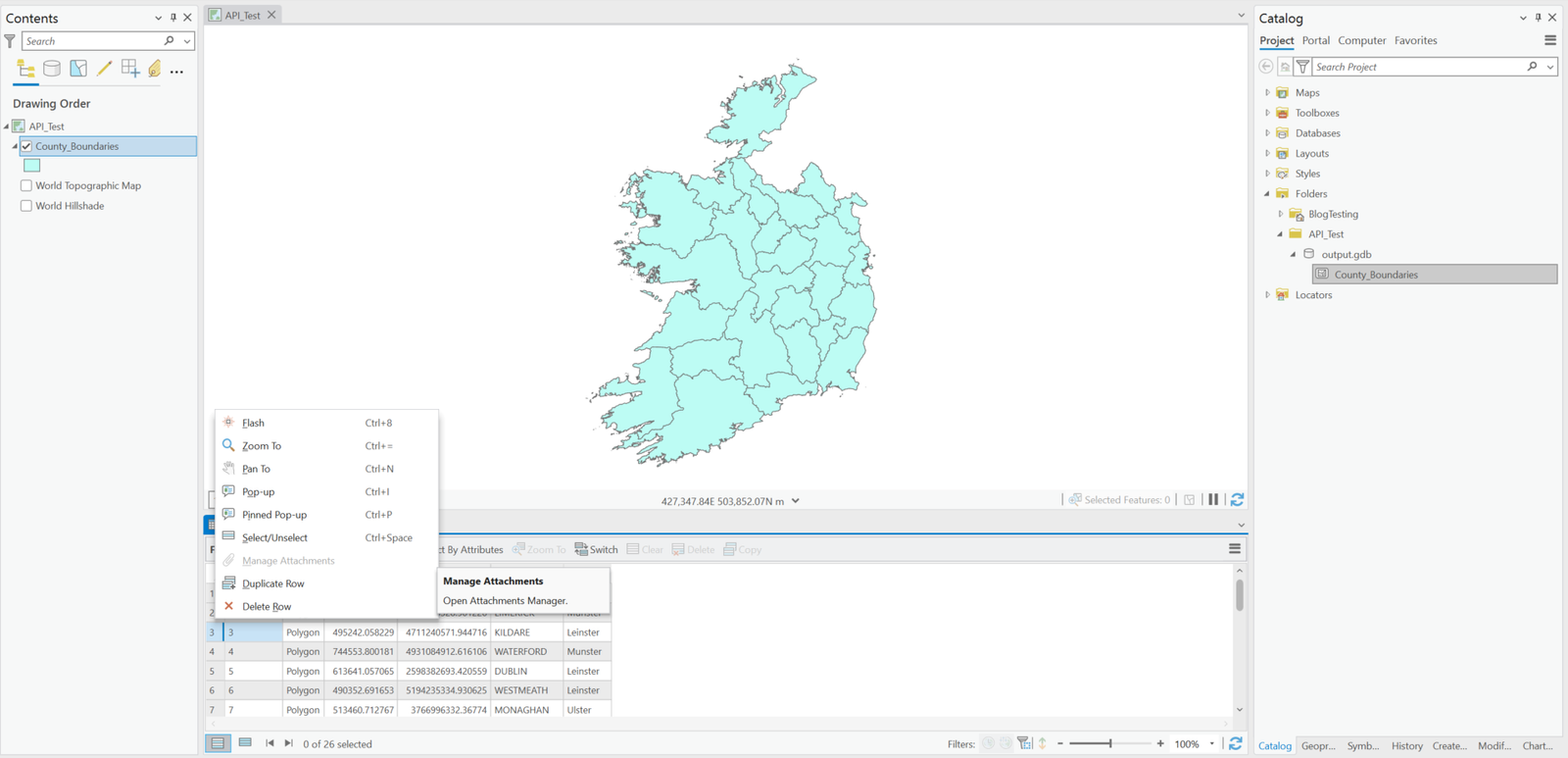Select List By Labeling tag icon
Image resolution: width=1568 pixels, height=758 pixels.
click(x=155, y=69)
